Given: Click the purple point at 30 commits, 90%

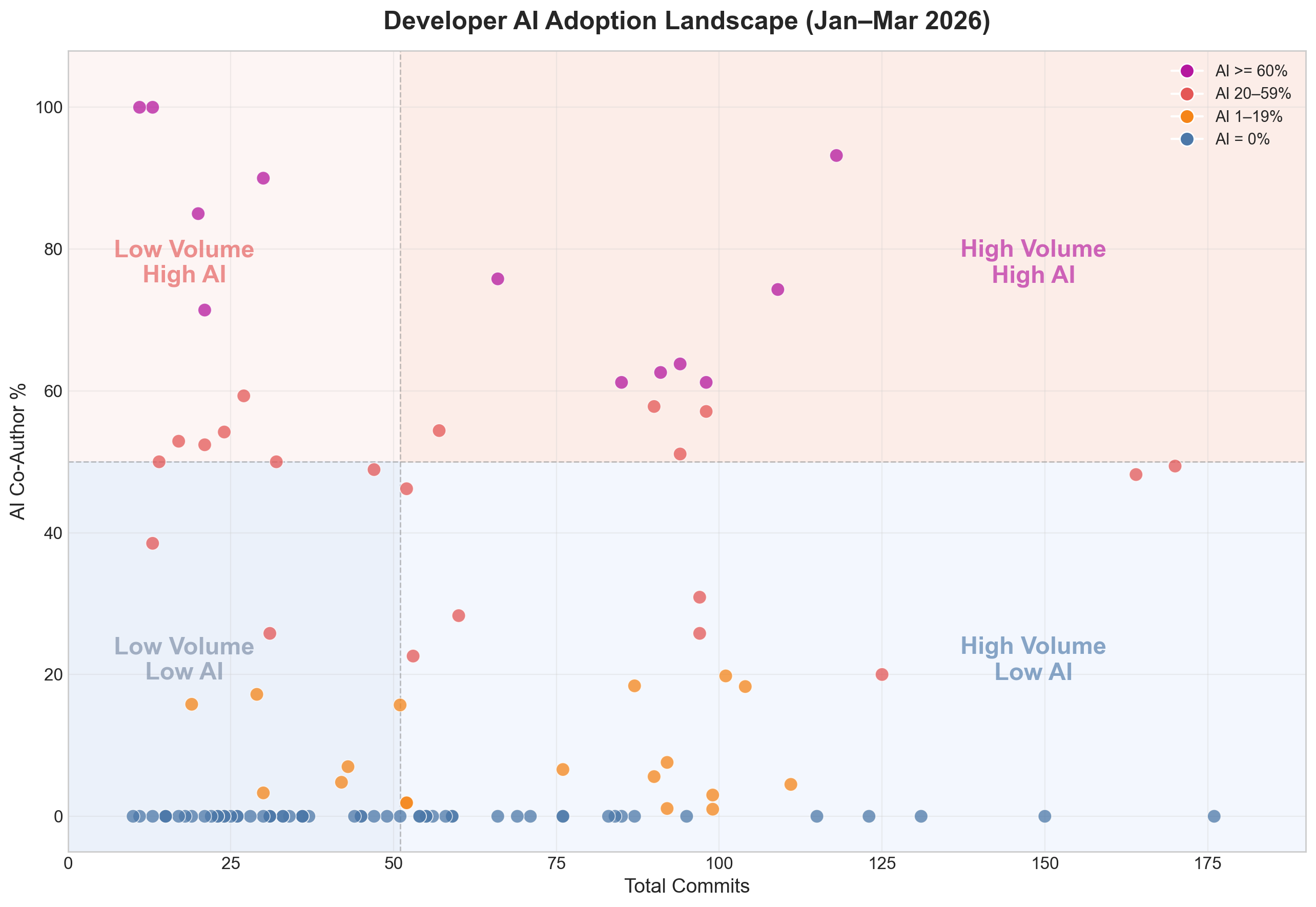Looking at the screenshot, I should point(263,178).
